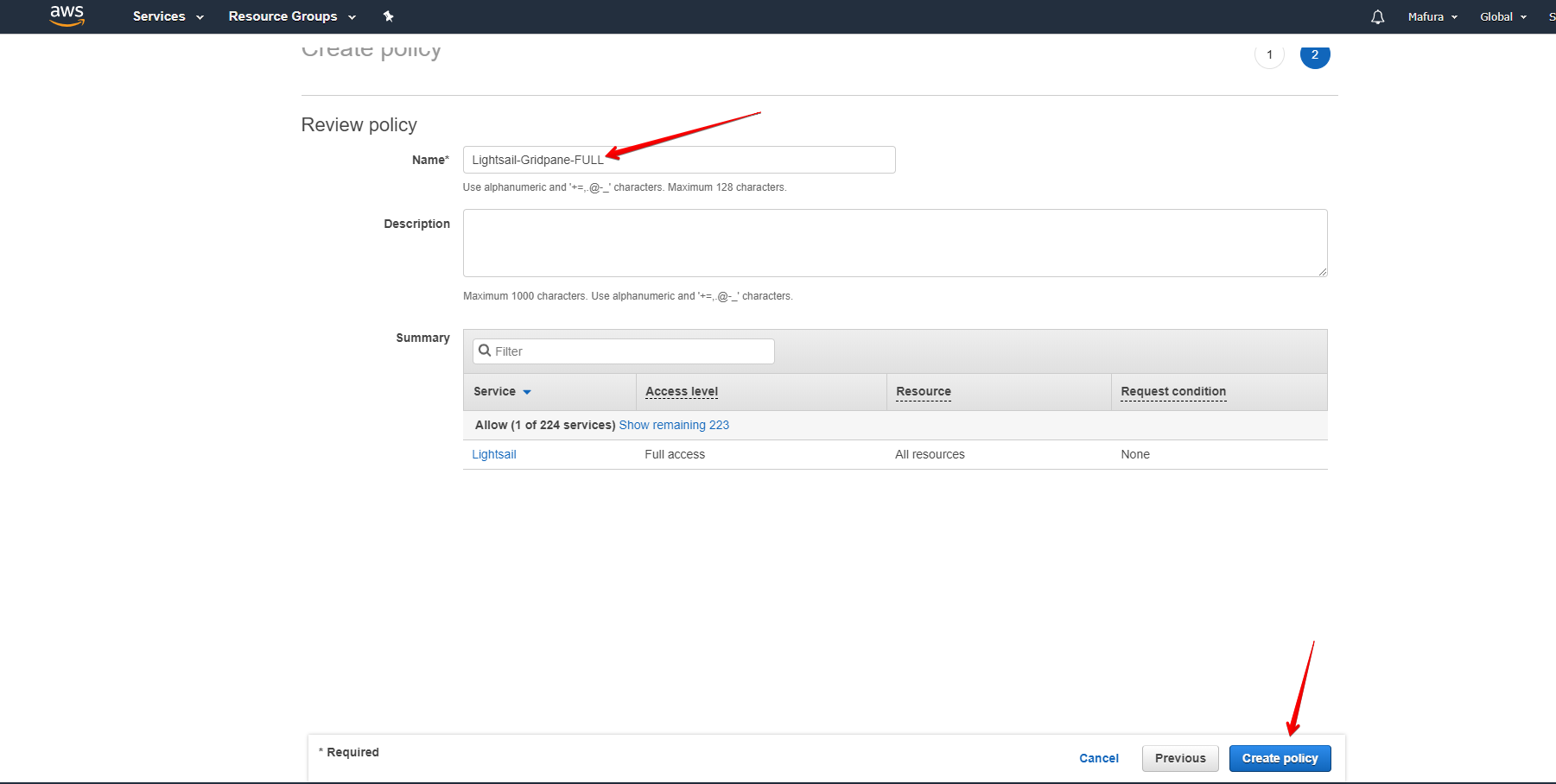Viewport: 1556px width, 784px height.
Task: Click the Cancel link
Action: 1099,758
